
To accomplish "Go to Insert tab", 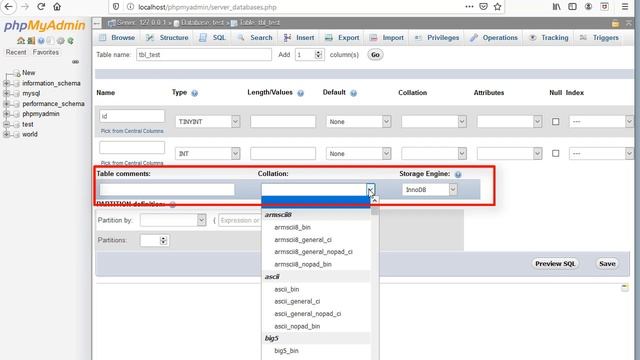I will coord(299,38).
